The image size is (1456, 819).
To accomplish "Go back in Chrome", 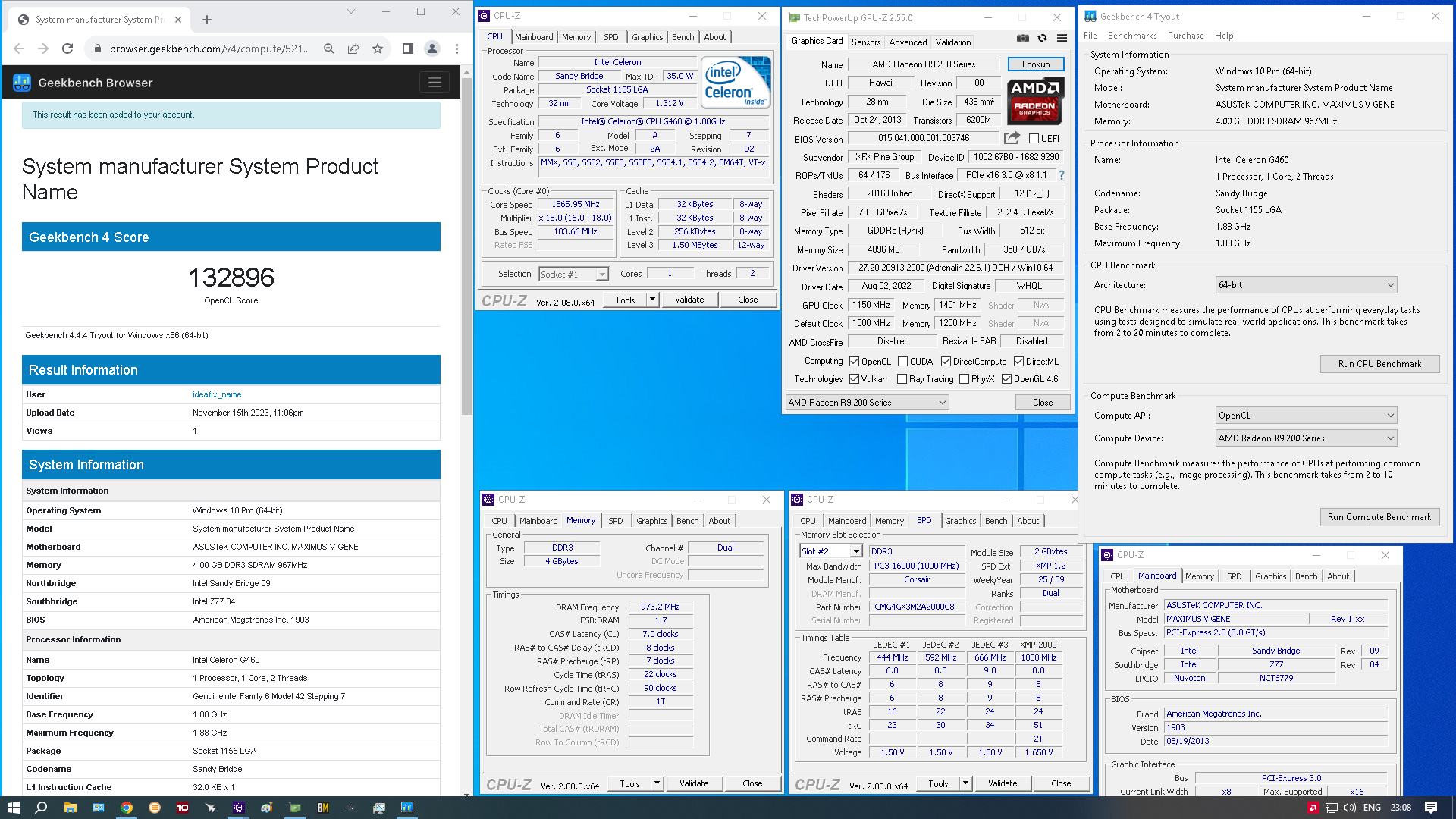I will point(19,49).
